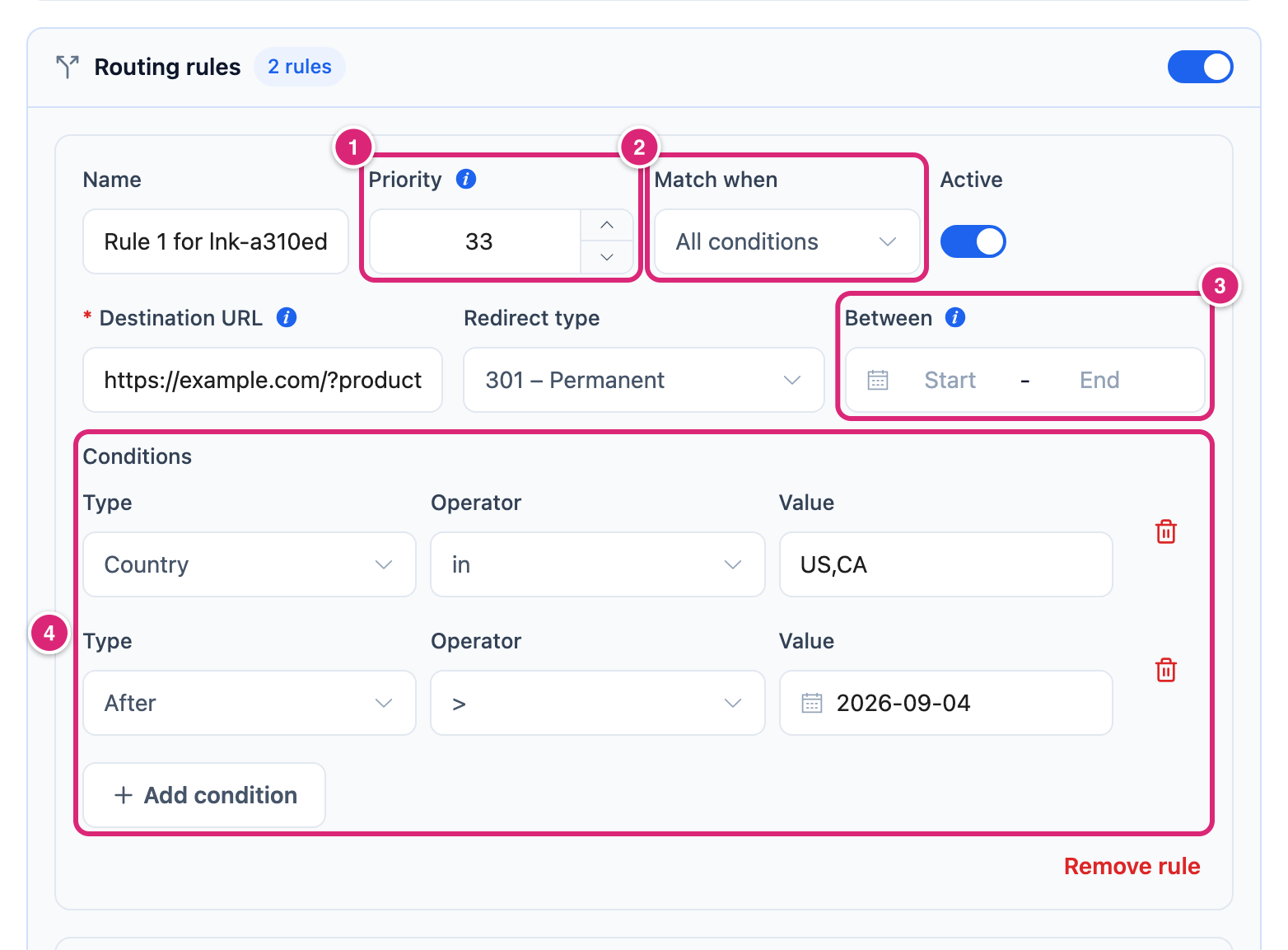Toggle the rule Active switch

(973, 241)
